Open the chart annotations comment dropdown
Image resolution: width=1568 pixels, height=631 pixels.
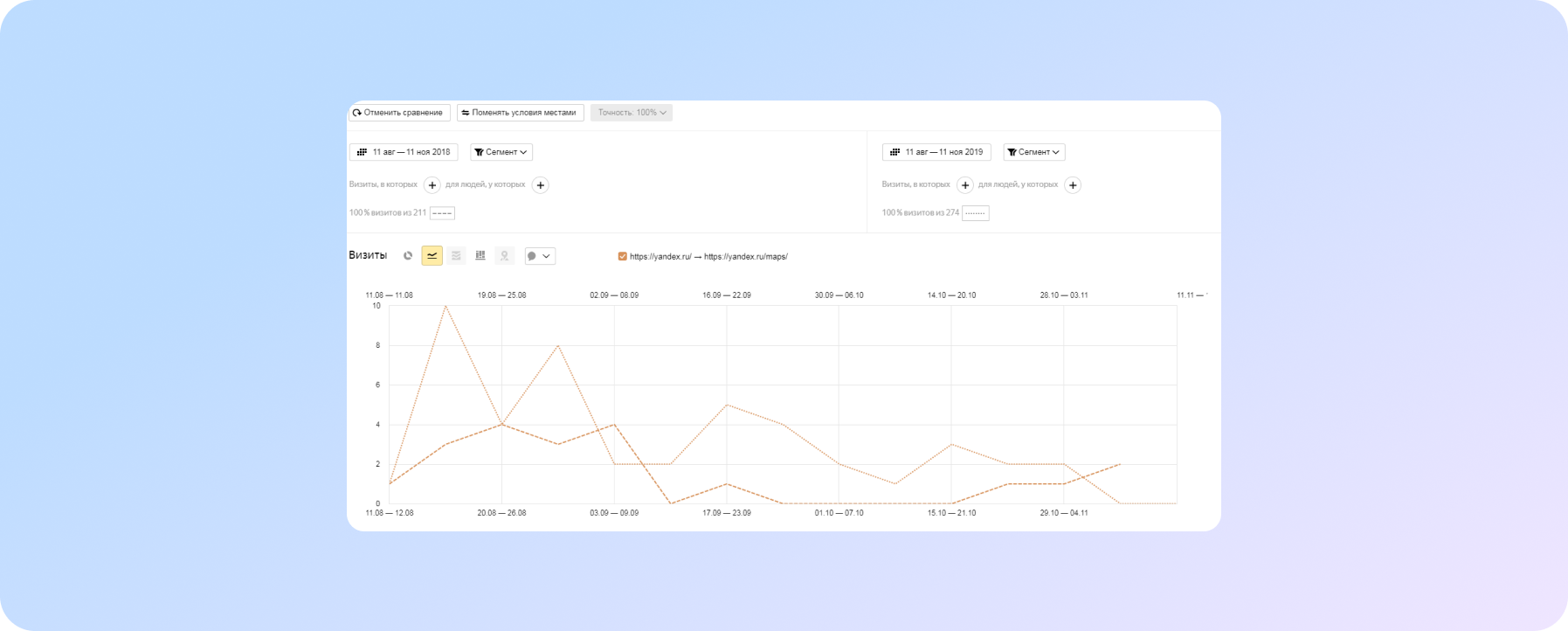(x=540, y=256)
